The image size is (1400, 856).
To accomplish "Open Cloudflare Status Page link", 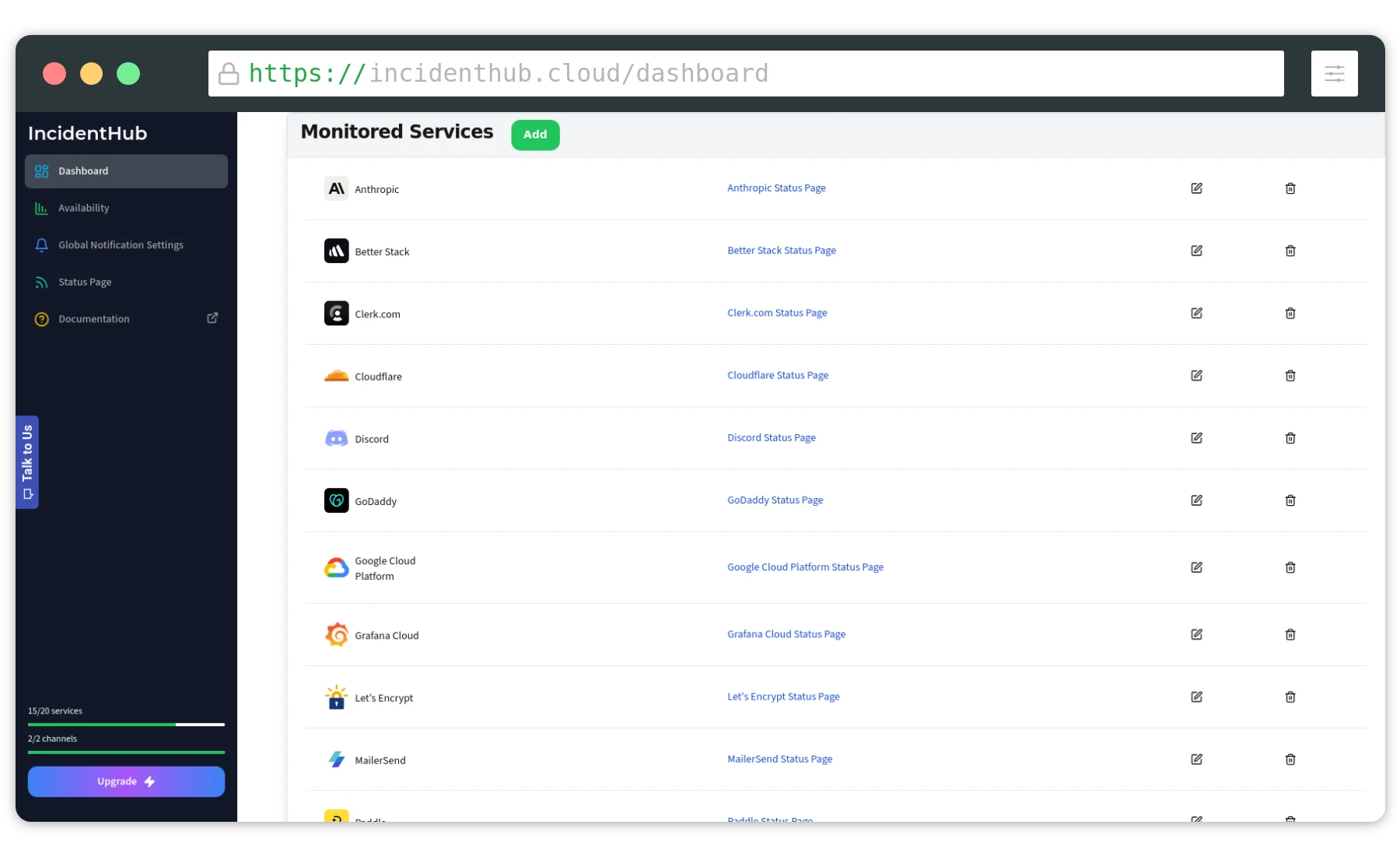I will click(778, 375).
